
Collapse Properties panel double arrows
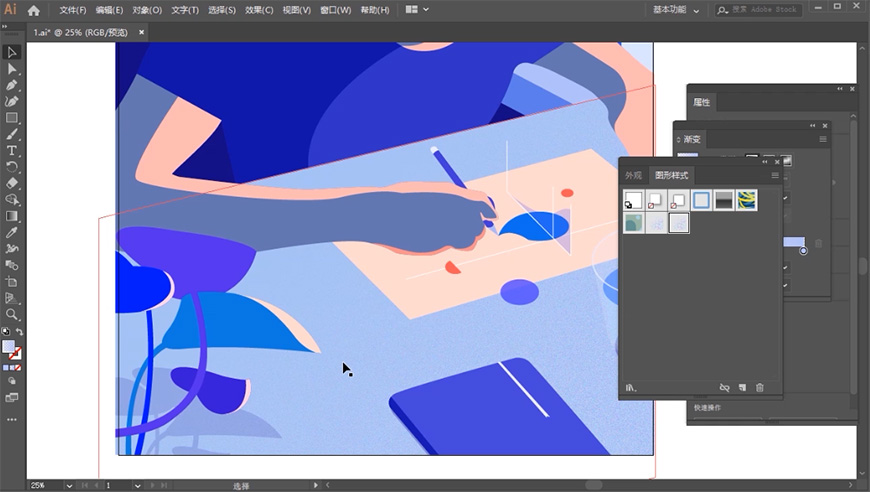[840, 89]
